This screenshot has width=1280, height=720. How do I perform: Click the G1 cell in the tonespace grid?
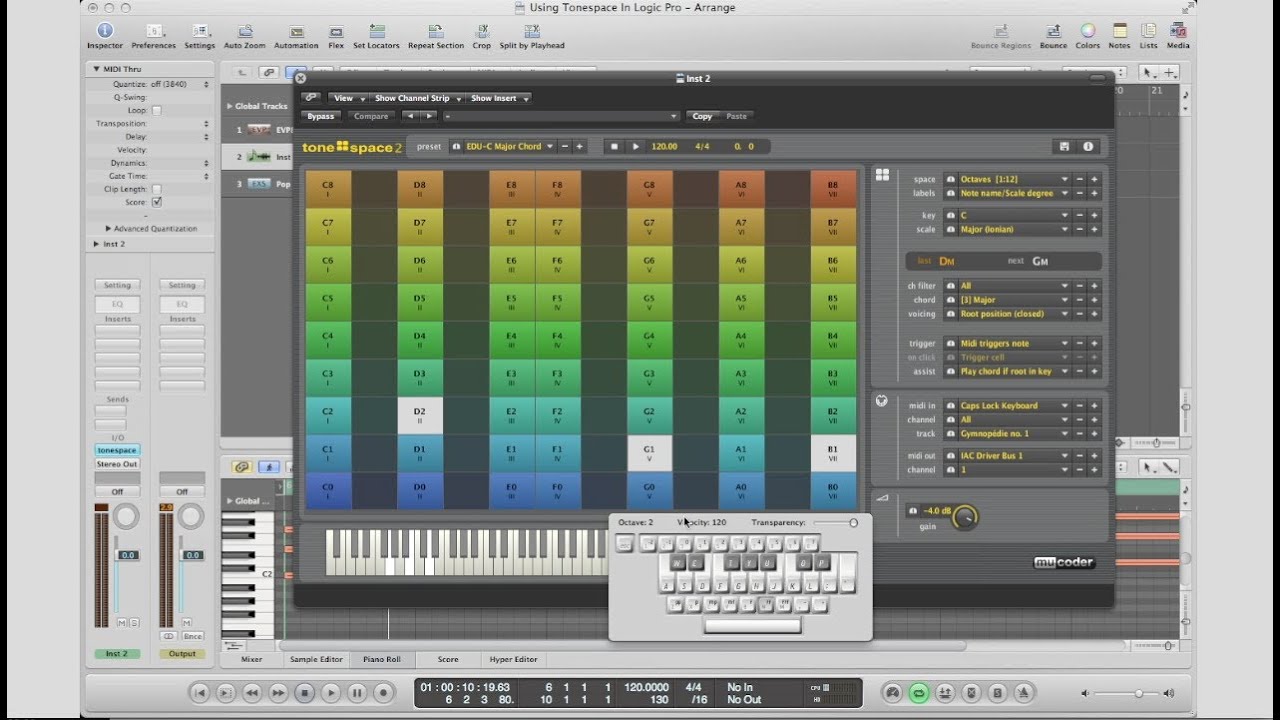click(x=650, y=454)
